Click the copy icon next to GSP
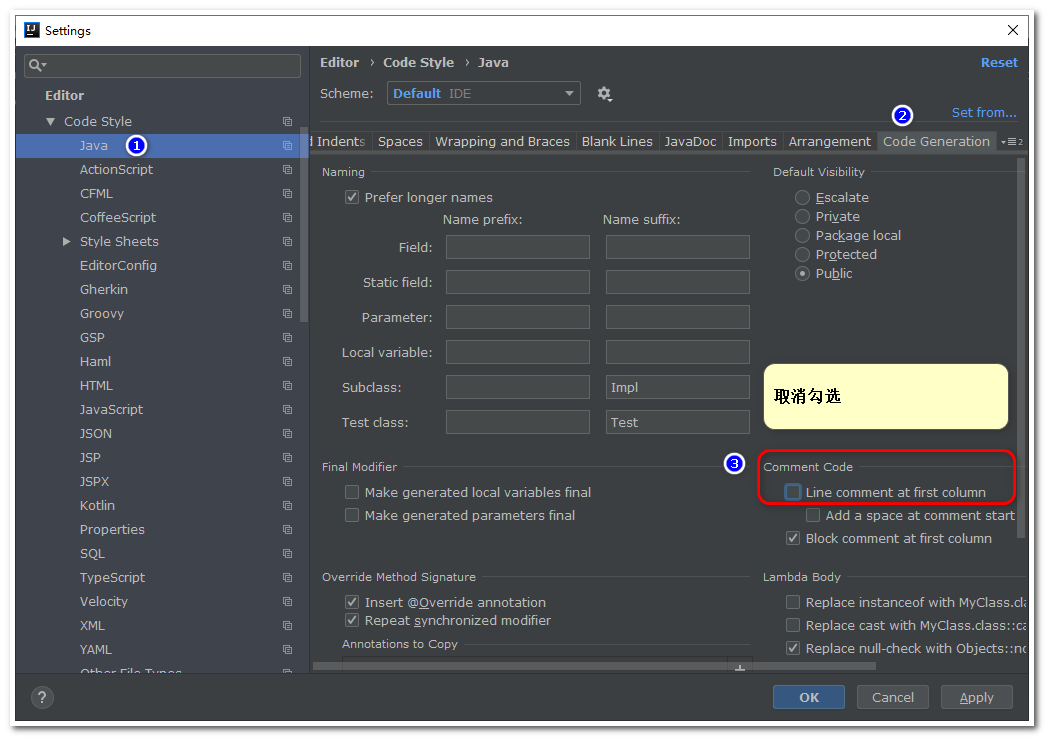Image resolution: width=1045 pixels, height=737 pixels. click(x=287, y=337)
